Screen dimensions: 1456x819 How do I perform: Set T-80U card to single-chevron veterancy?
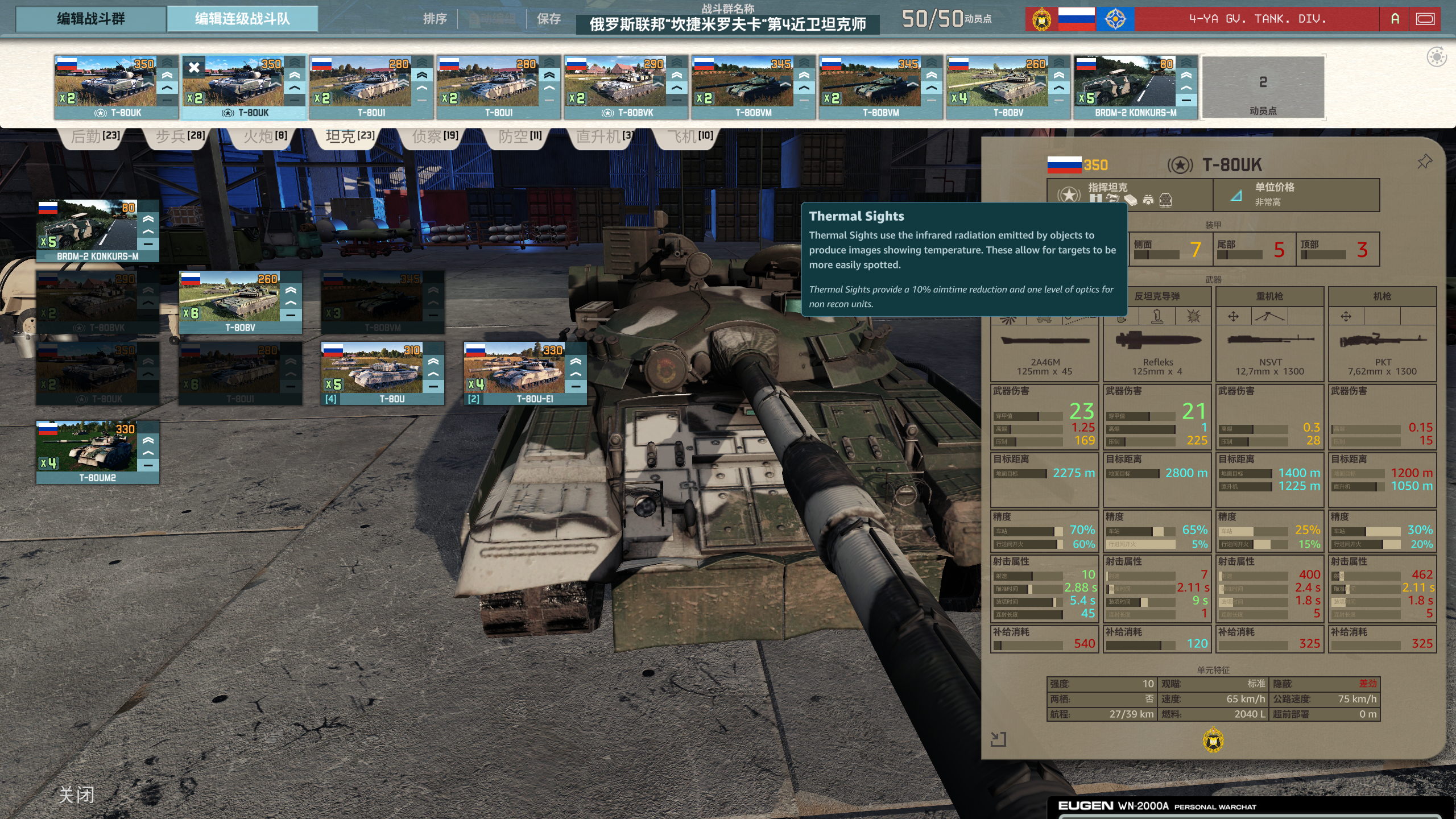[x=433, y=374]
